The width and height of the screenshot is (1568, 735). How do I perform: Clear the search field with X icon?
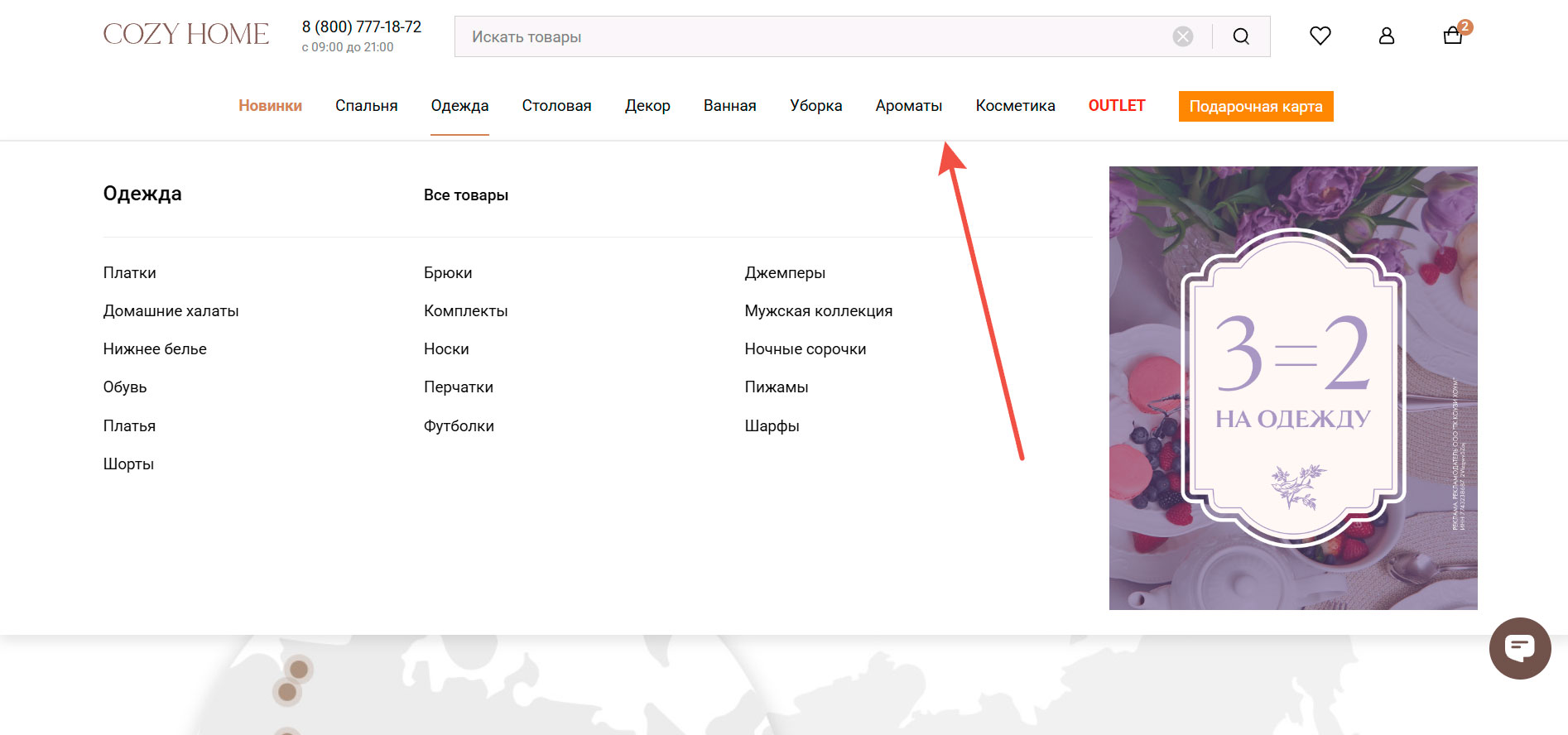click(1183, 36)
